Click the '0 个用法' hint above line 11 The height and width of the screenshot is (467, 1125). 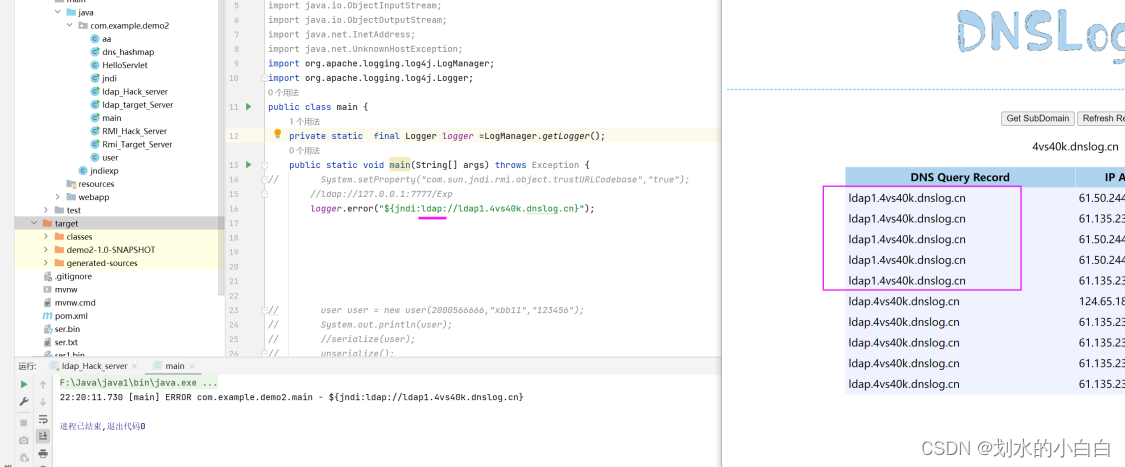click(283, 93)
